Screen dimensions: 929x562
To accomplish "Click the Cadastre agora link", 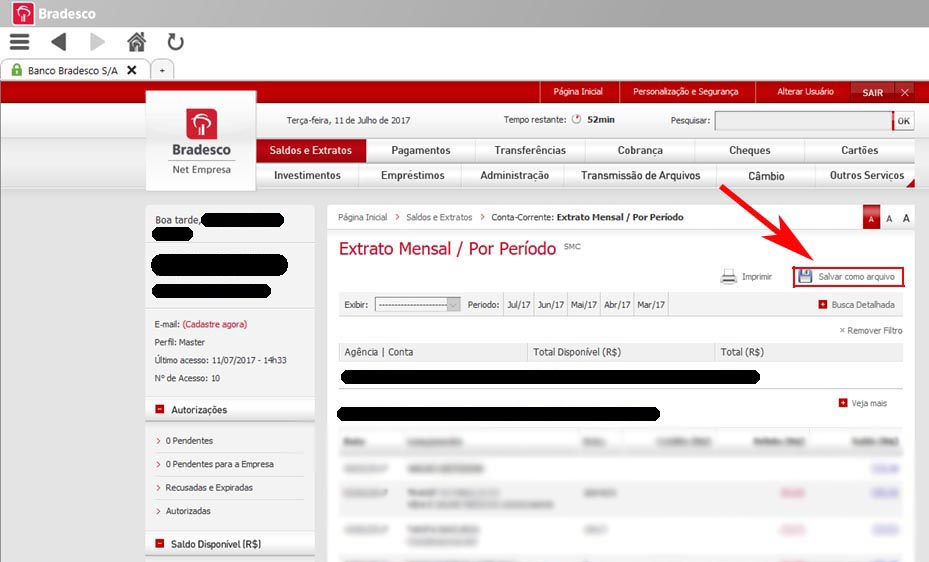I will 214,324.
